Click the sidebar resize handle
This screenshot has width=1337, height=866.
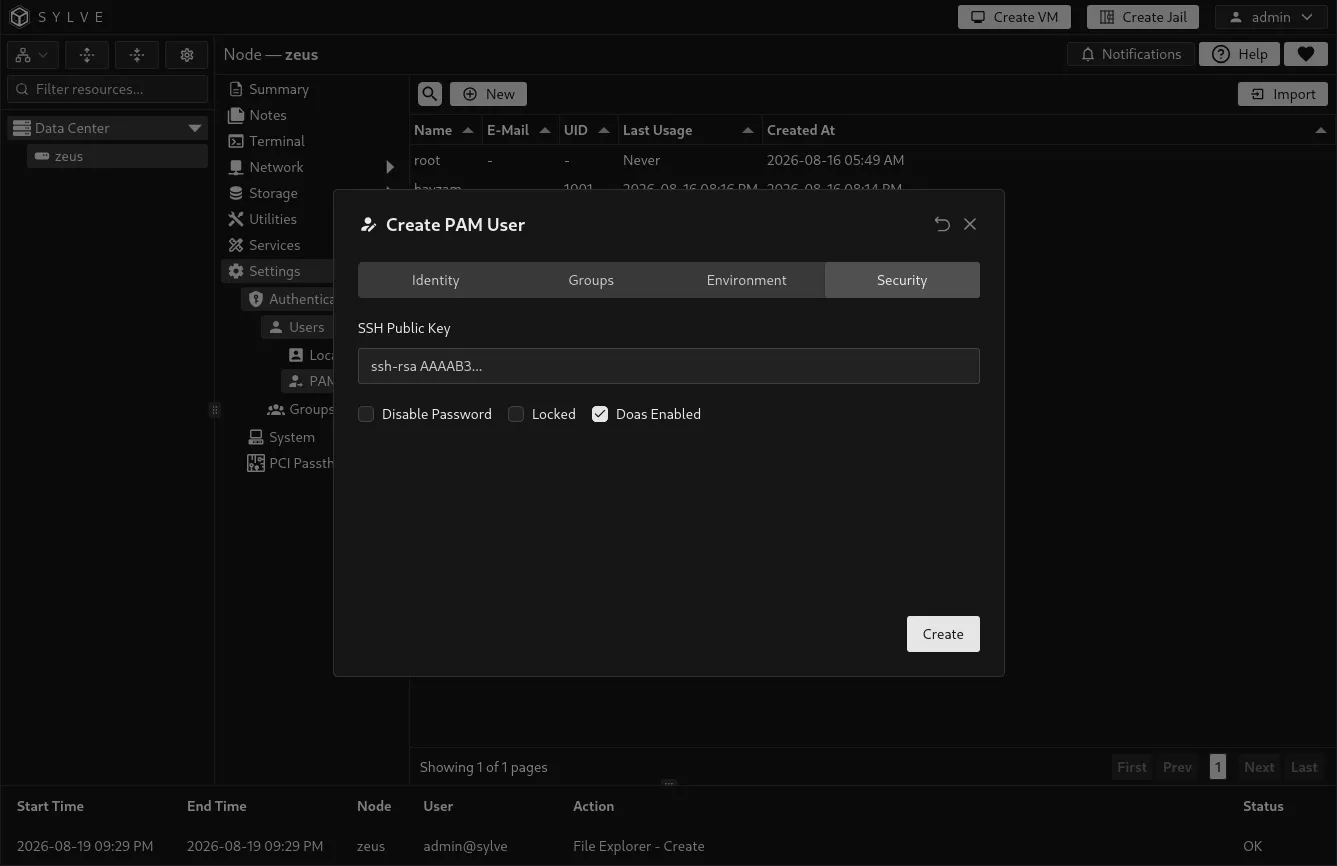(214, 409)
